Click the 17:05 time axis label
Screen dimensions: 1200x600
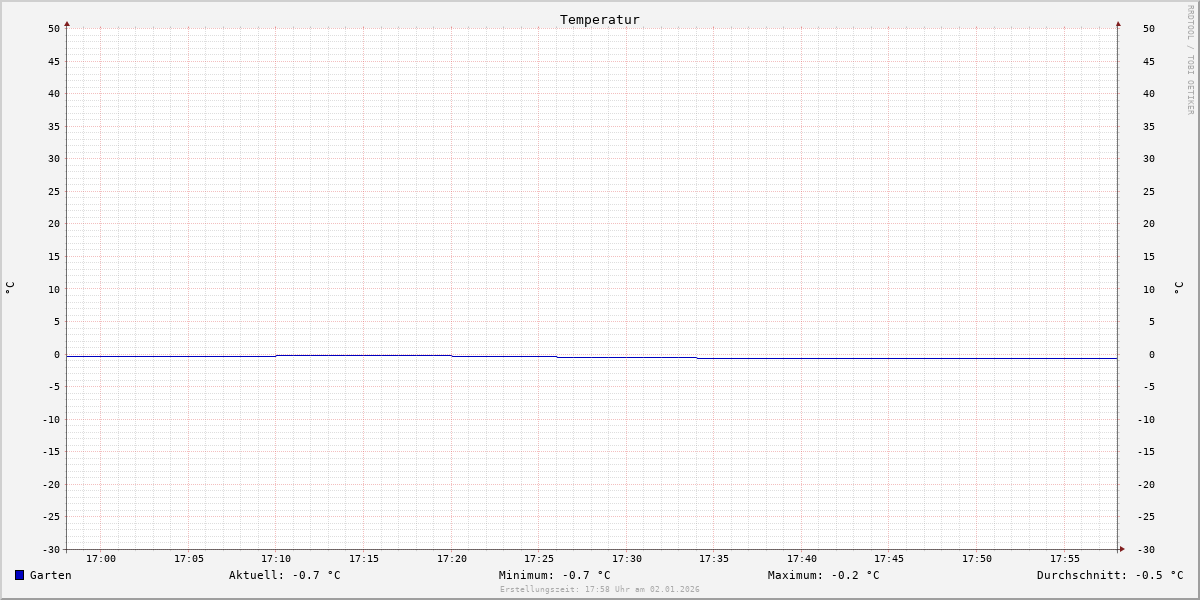point(189,559)
